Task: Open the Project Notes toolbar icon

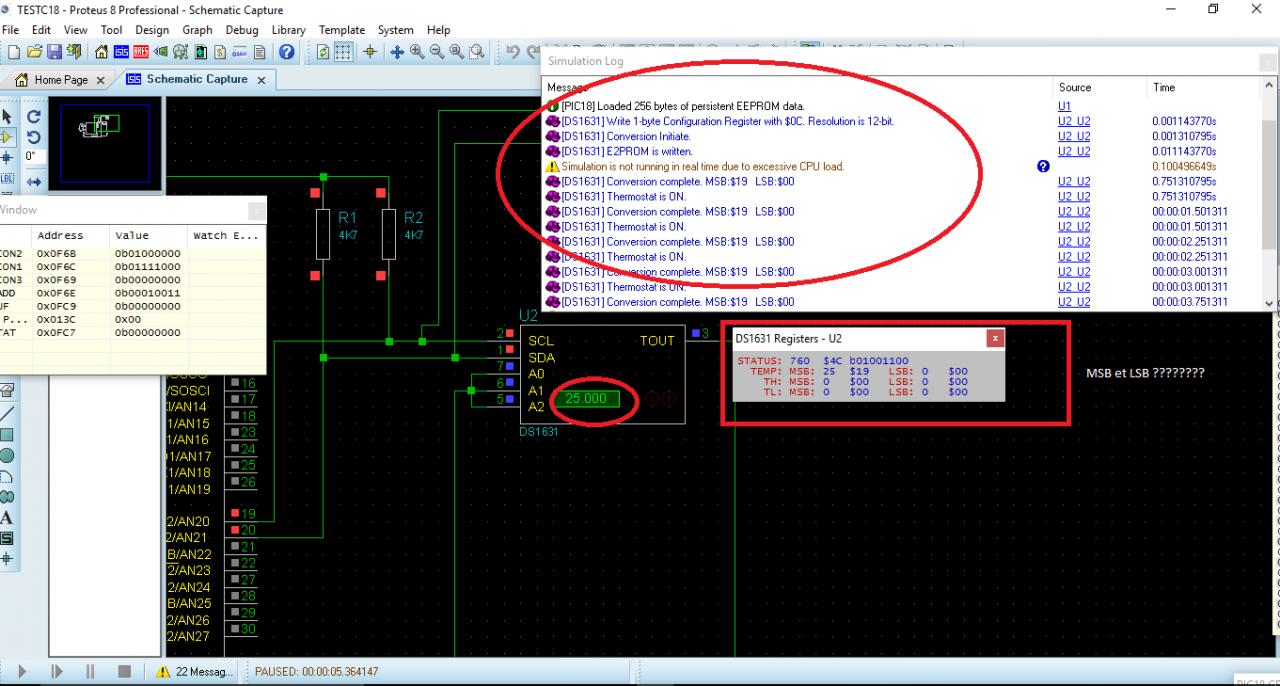Action: click(259, 52)
